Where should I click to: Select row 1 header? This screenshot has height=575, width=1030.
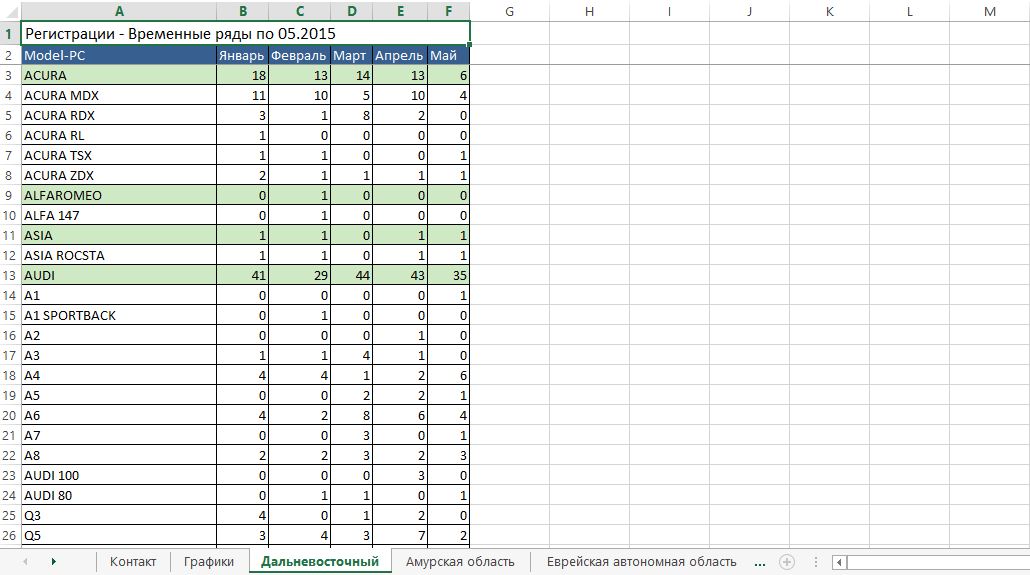[10, 34]
